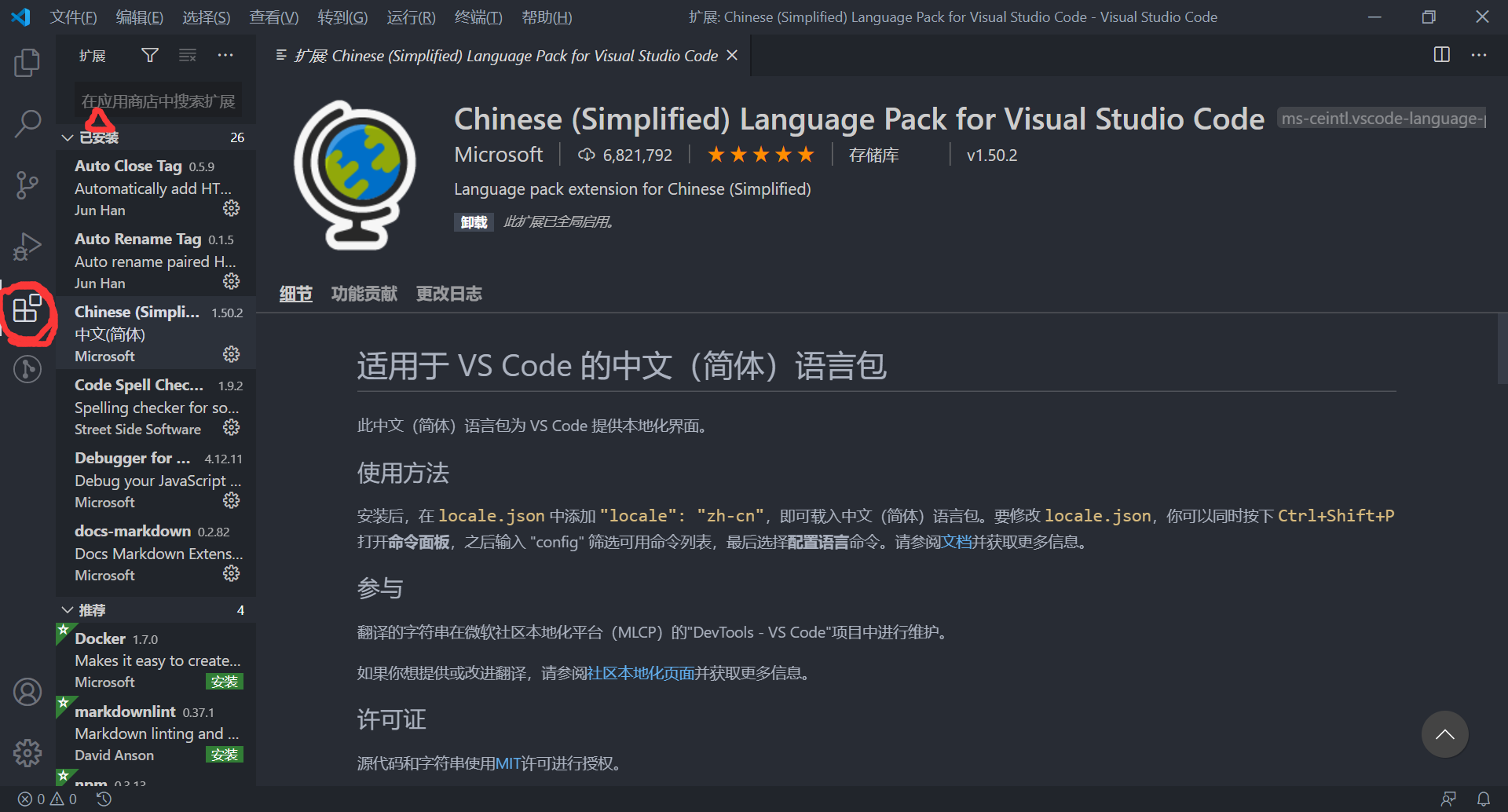The width and height of the screenshot is (1508, 812).
Task: Open gear menu for Code Spell Checker
Action: point(231,427)
